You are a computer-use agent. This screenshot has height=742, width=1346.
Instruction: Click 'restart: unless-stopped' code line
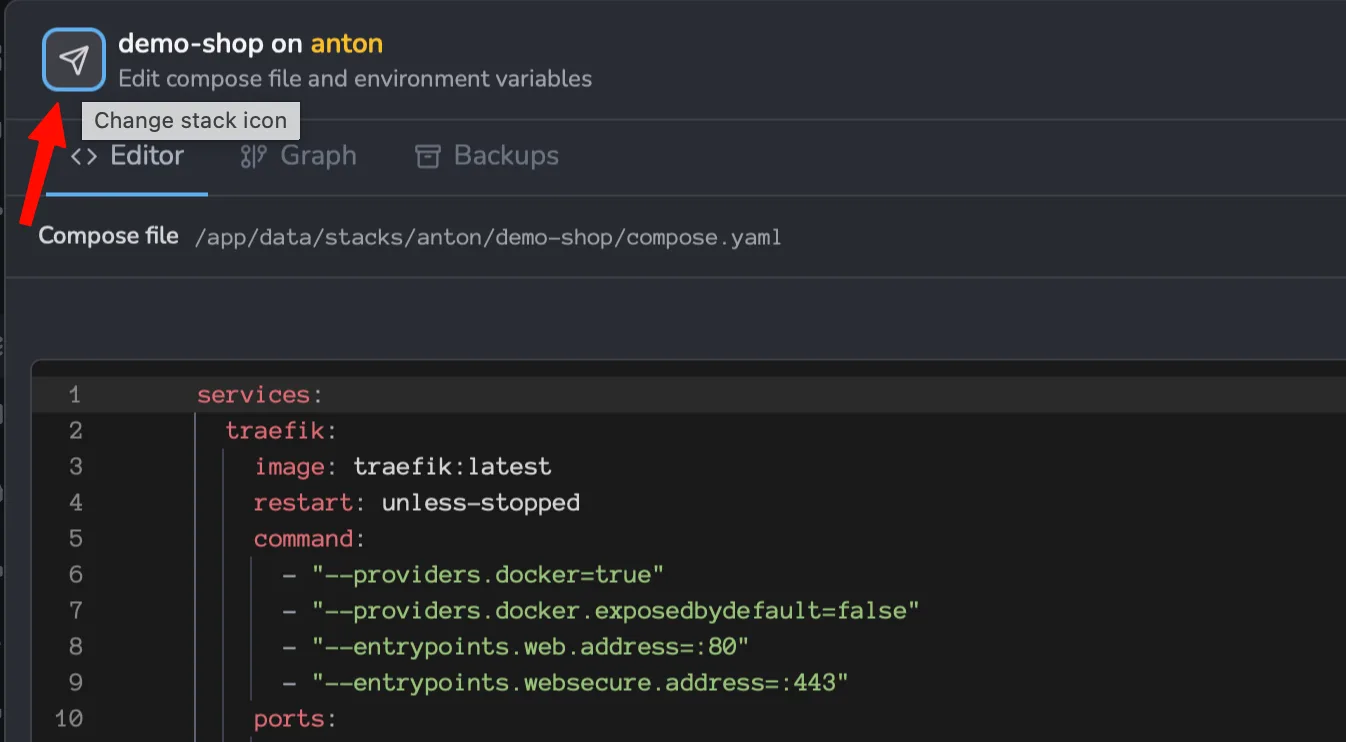[417, 503]
